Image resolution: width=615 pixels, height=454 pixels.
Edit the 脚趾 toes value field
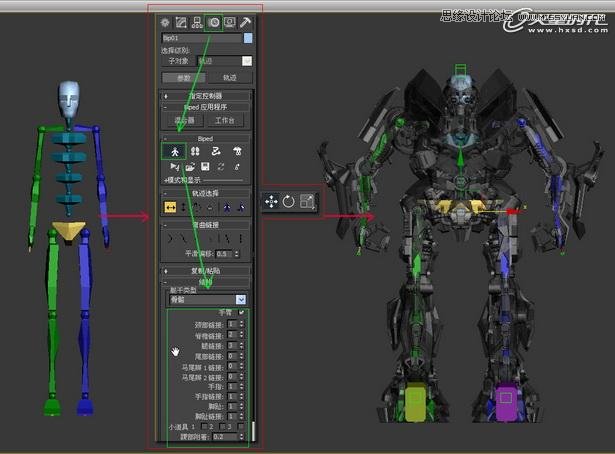233,406
